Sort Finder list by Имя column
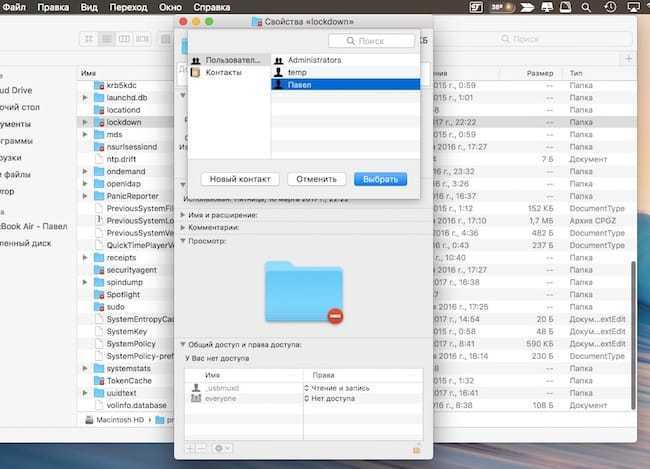The image size is (650, 469). point(88,73)
